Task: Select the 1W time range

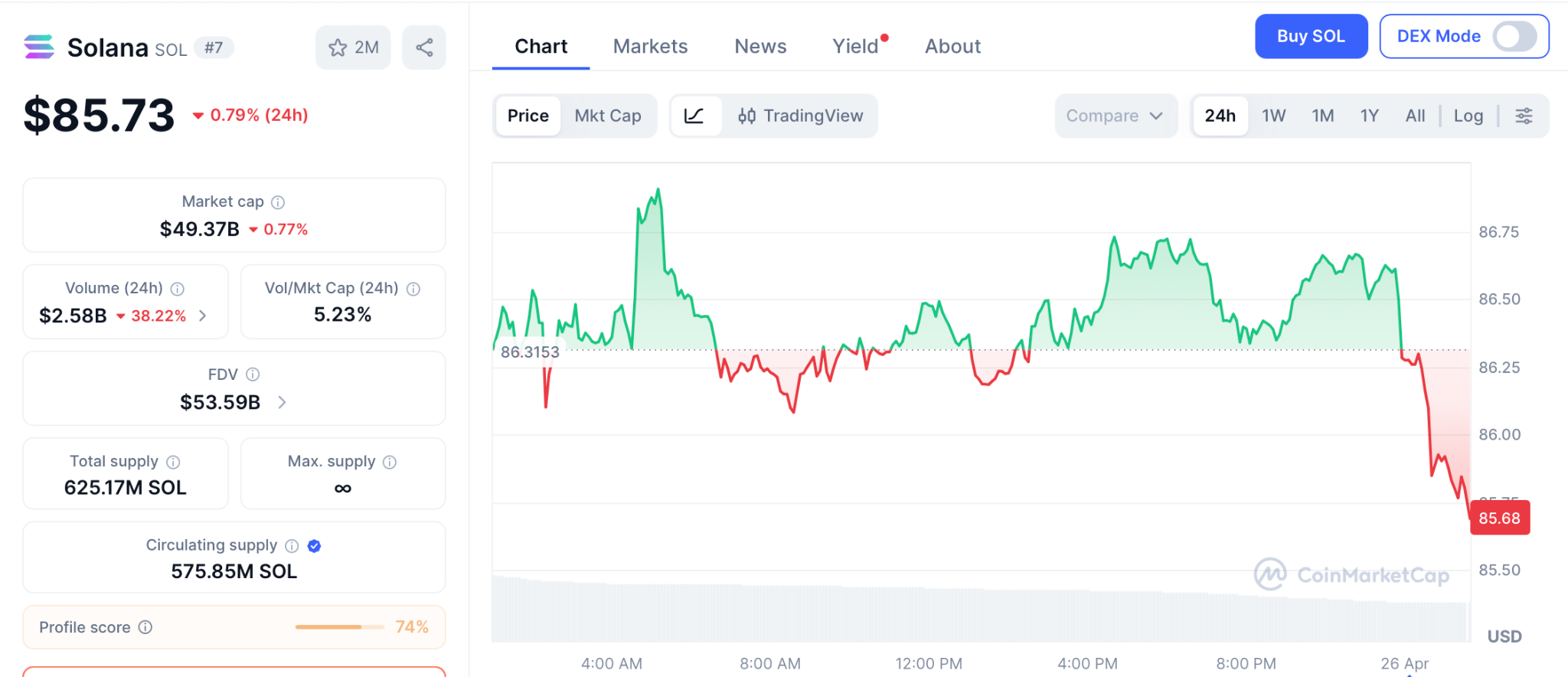Action: coord(1273,116)
